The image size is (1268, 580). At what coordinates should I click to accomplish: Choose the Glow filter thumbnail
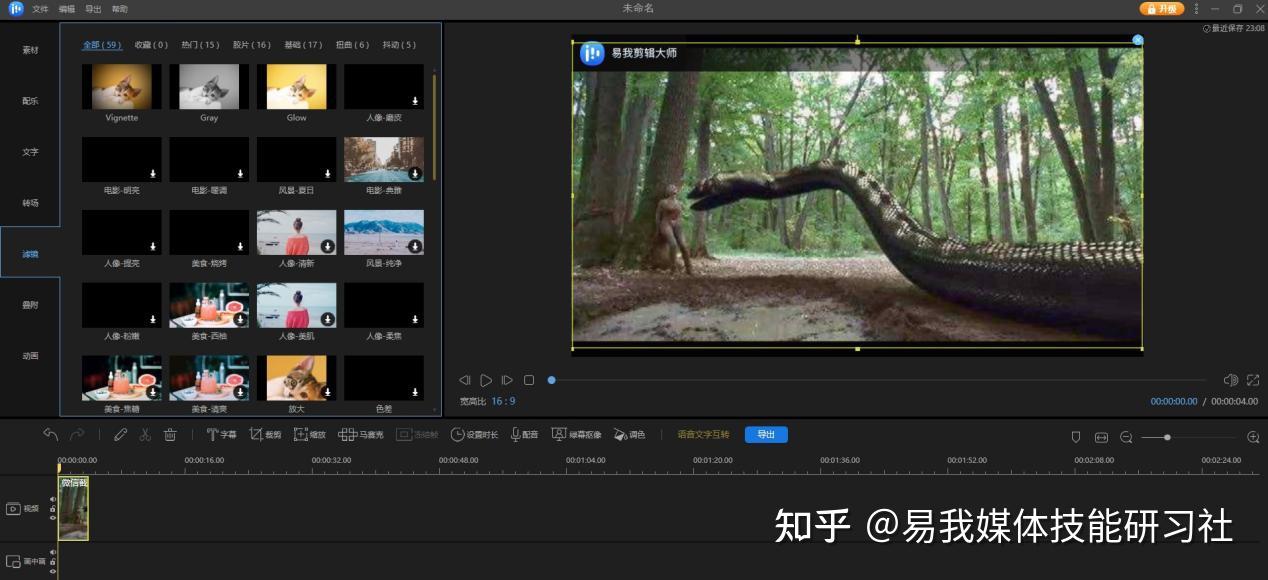(297, 87)
